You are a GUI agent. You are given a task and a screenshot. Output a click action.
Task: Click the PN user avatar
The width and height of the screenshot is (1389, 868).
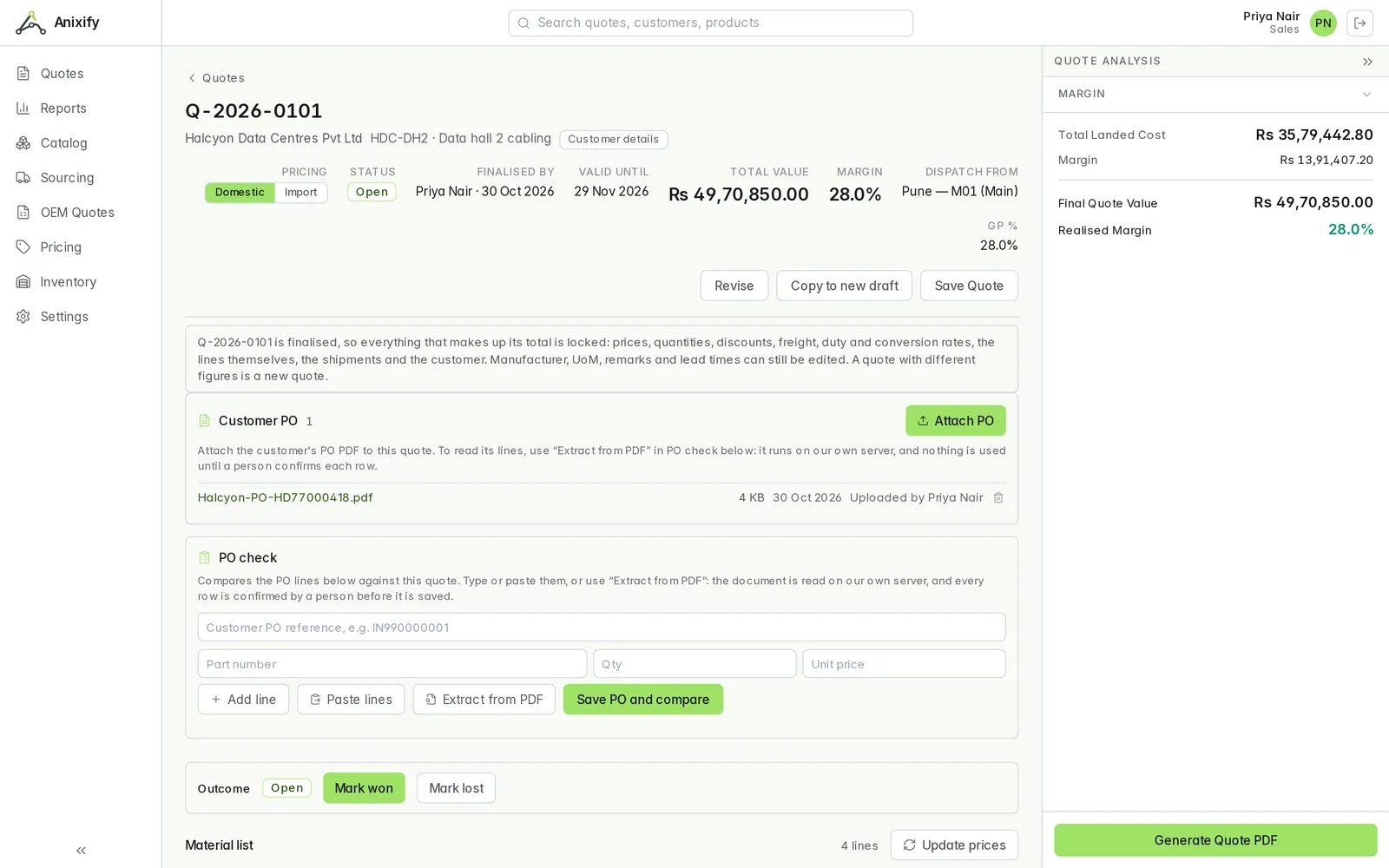[1323, 23]
